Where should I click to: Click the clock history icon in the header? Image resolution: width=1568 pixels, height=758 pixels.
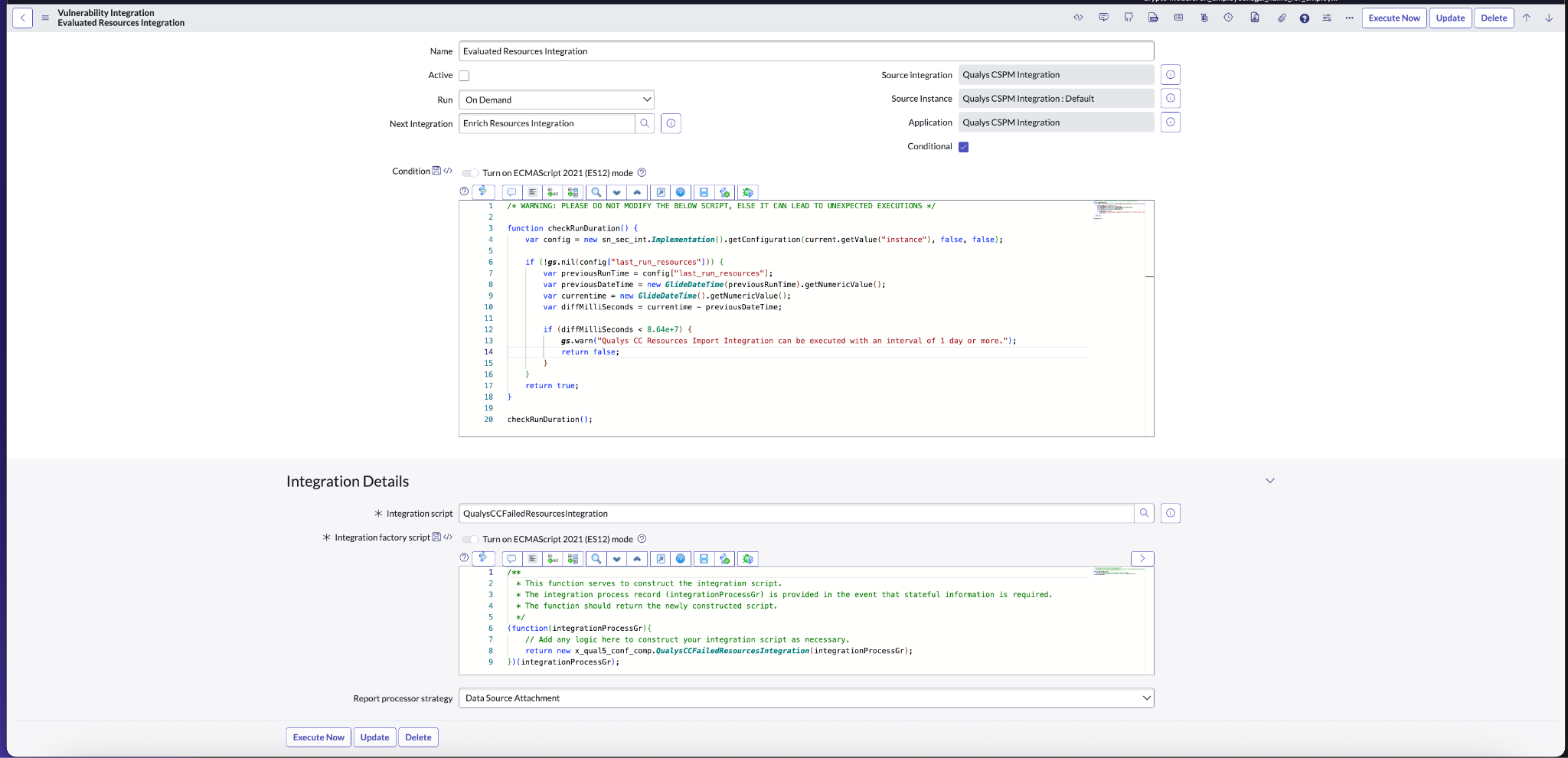pos(1228,18)
